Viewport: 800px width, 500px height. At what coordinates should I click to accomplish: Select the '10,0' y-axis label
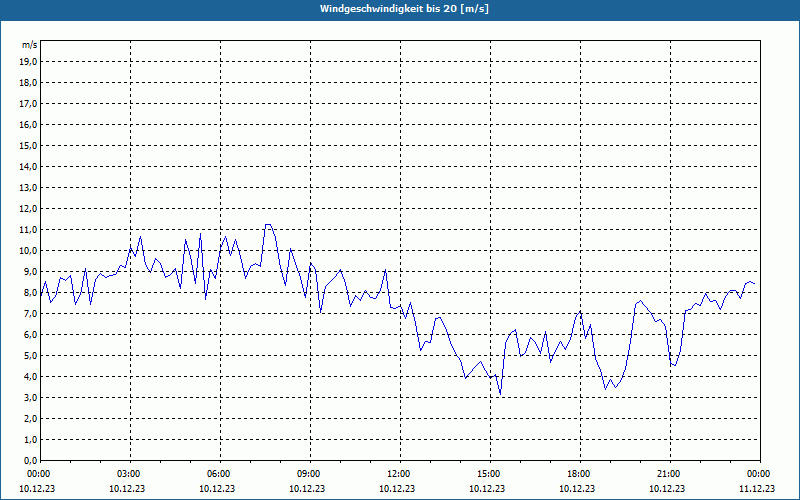(x=28, y=251)
